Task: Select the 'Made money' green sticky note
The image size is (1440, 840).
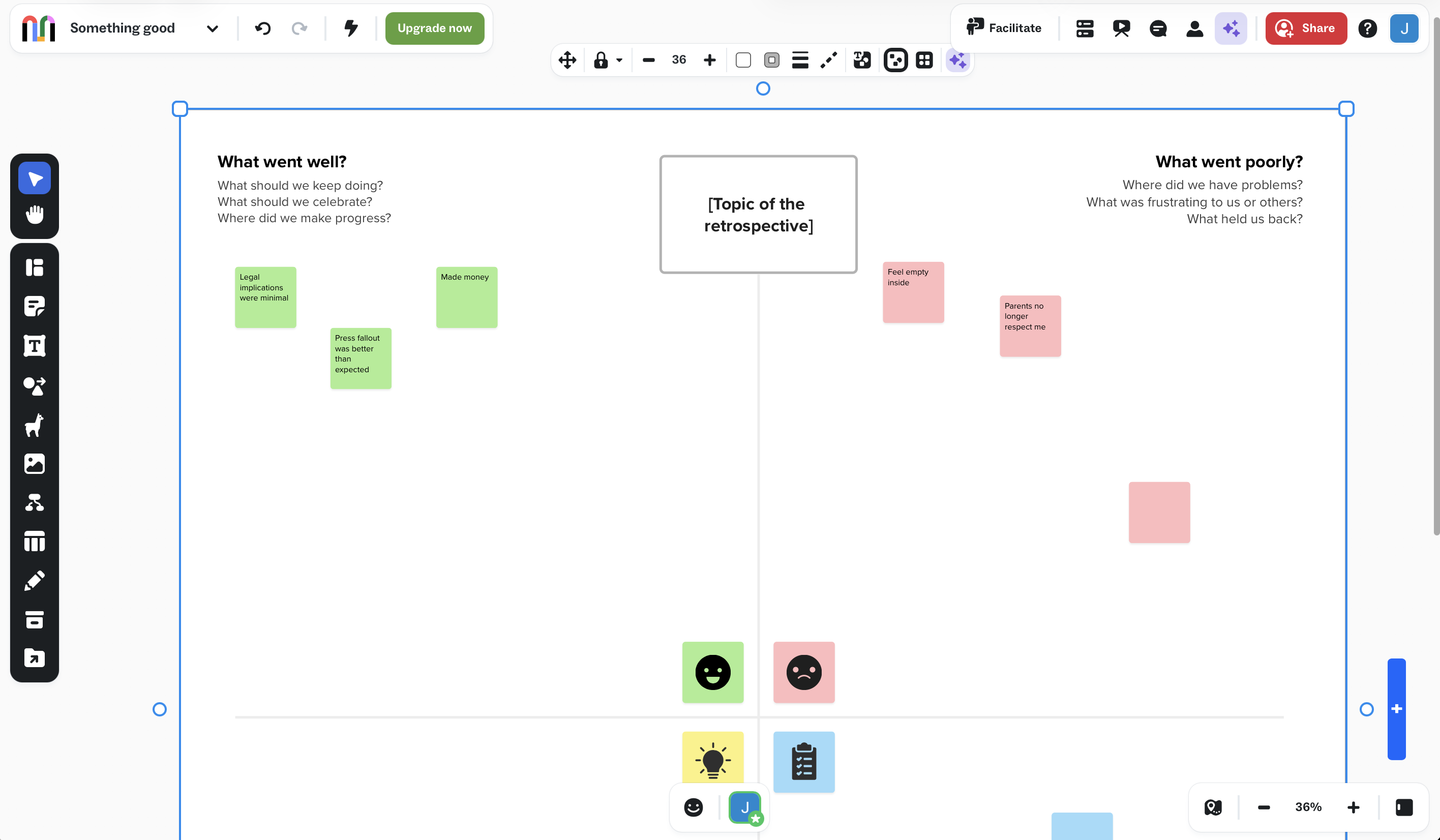Action: [466, 297]
